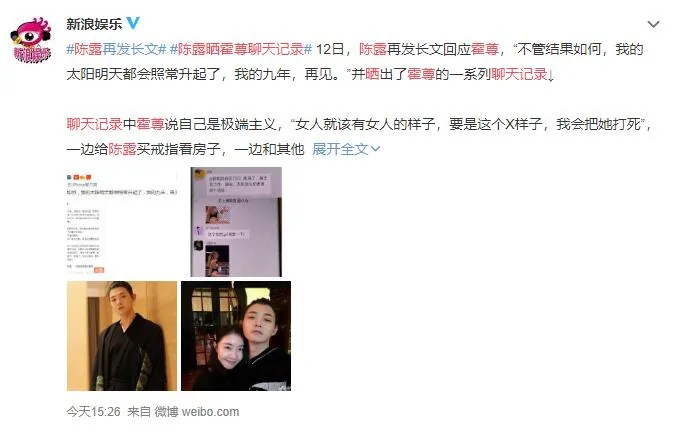
Task: Click the 新浪娱乐 account name
Action: tap(94, 24)
